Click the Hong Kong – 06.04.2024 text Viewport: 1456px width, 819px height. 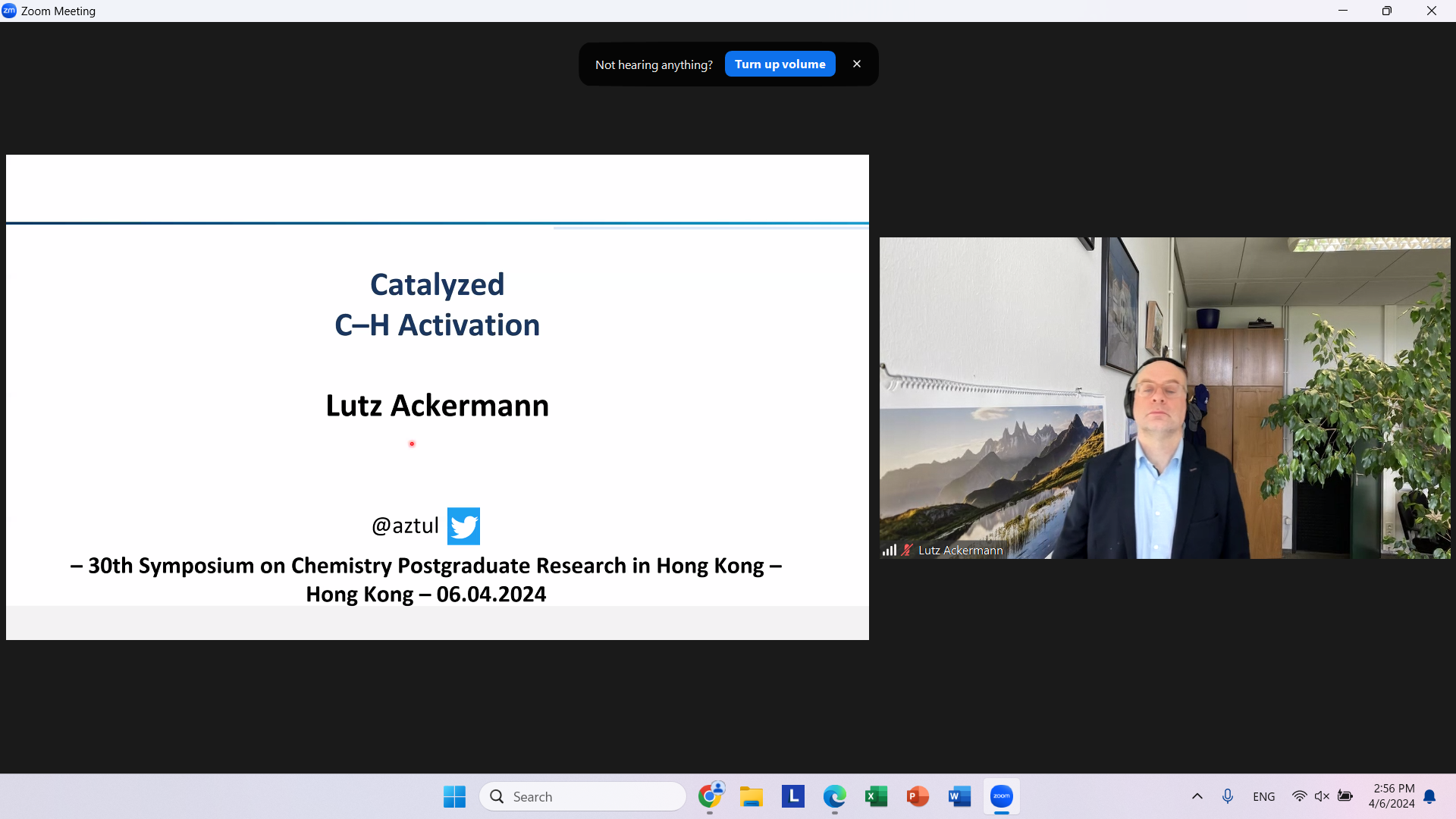point(426,595)
